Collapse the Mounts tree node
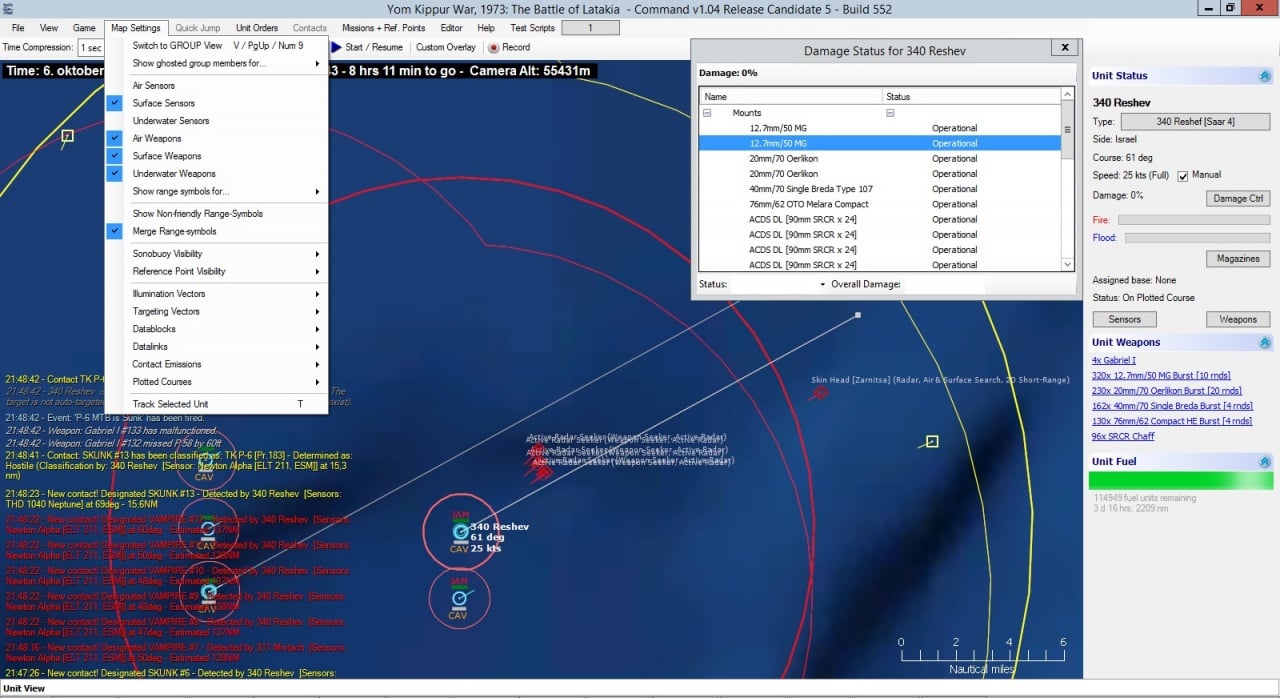1280x698 pixels. point(707,113)
